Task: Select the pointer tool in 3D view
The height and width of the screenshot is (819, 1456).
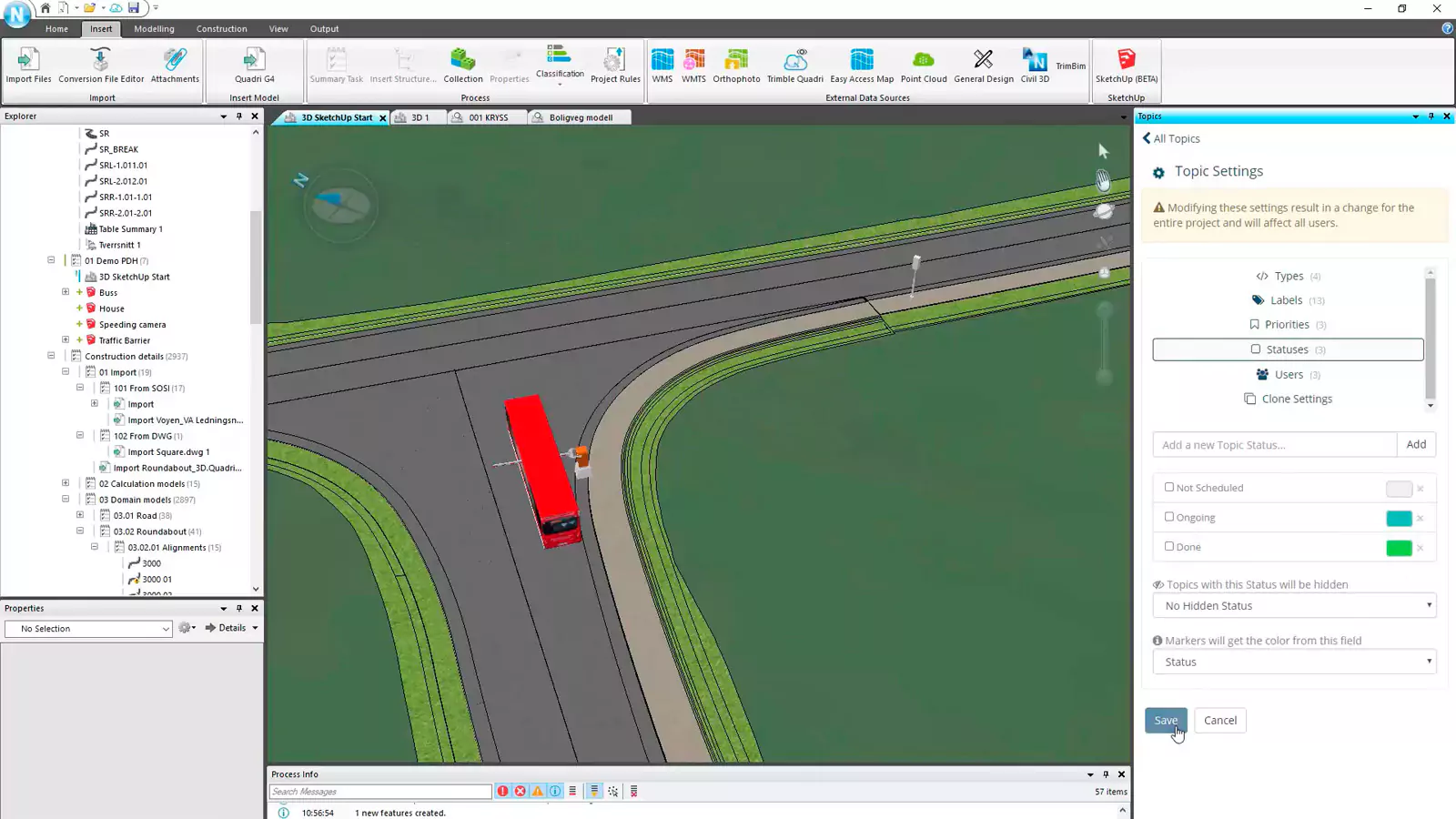Action: coord(1103,150)
